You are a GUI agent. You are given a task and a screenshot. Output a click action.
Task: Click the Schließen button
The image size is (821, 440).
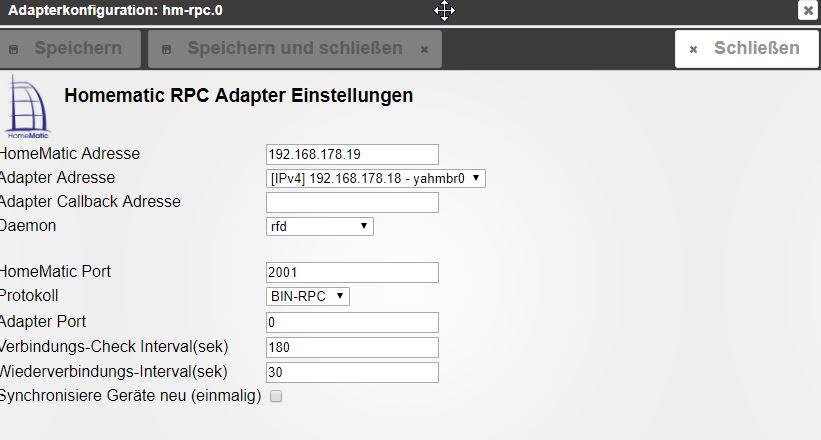point(746,49)
